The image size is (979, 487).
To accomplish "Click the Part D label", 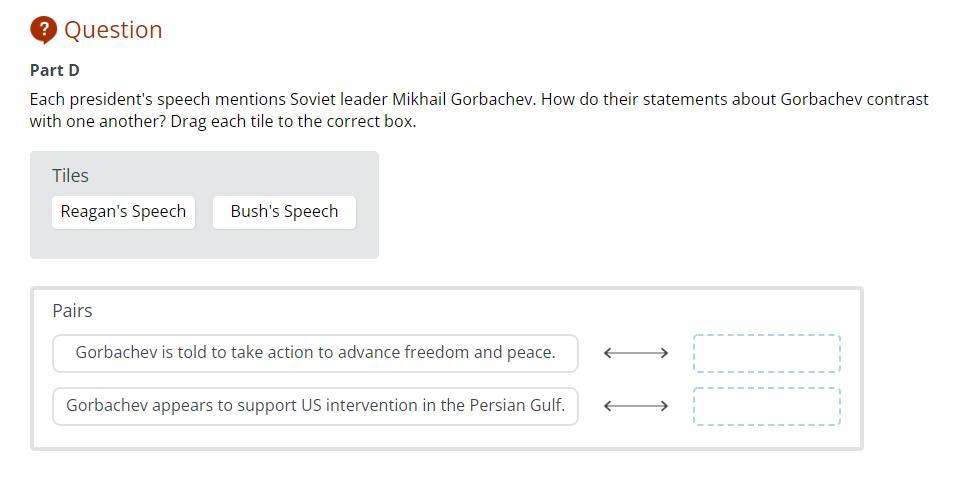I will click(55, 70).
